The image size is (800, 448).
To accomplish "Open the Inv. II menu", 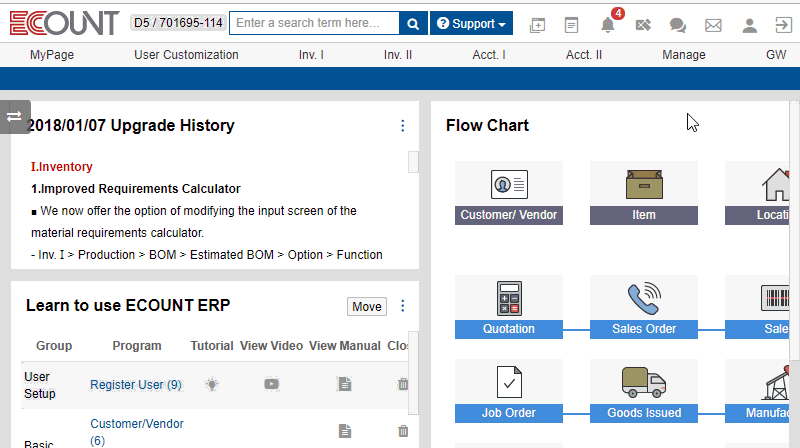I will (398, 55).
